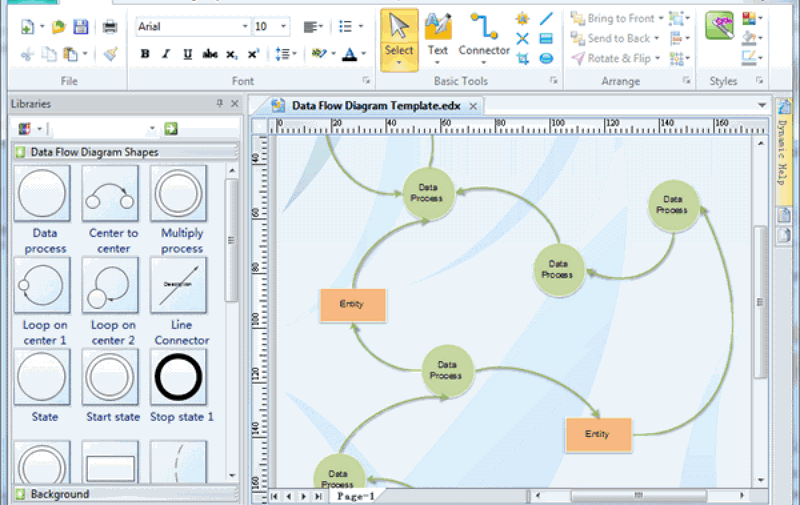Screen dimensions: 800x505
Task: Go to the next page arrow
Action: pos(304,496)
